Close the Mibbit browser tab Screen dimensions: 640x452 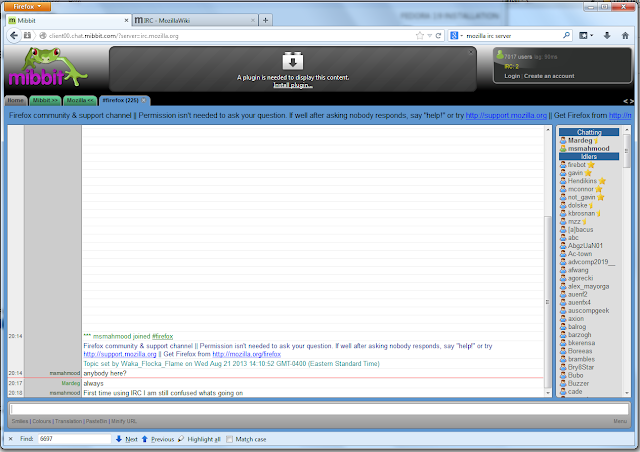tap(126, 20)
